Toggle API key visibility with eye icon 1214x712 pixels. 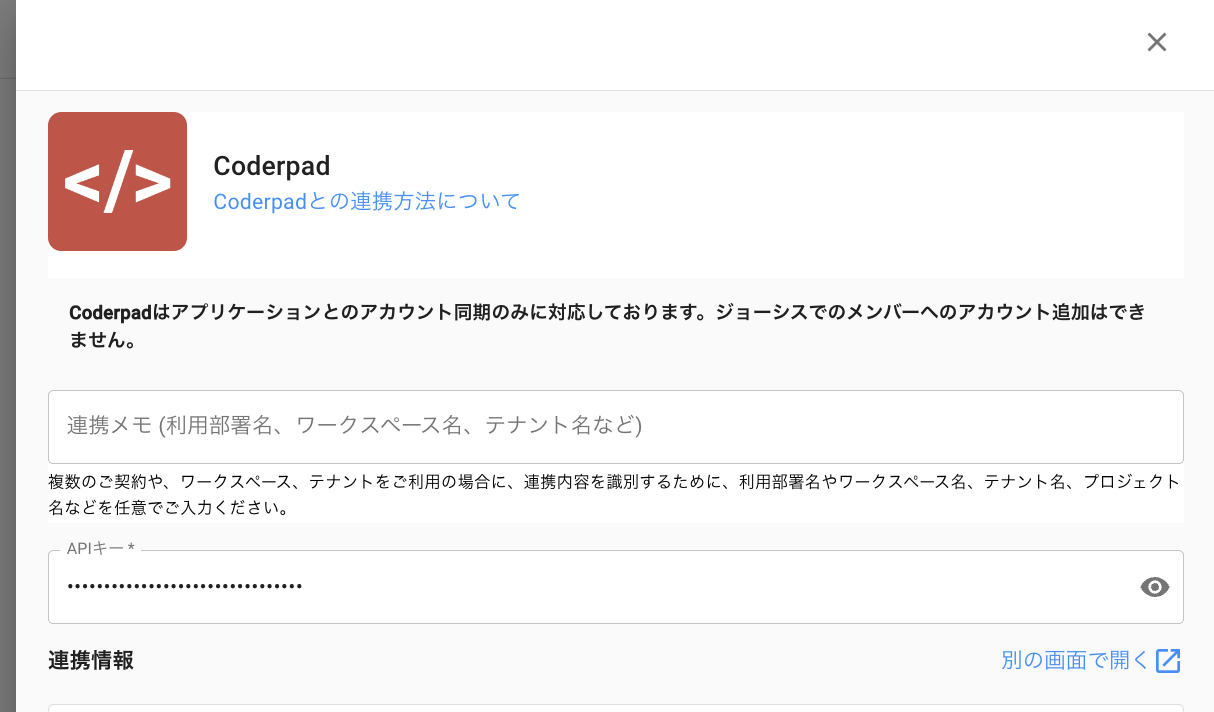(x=1154, y=587)
